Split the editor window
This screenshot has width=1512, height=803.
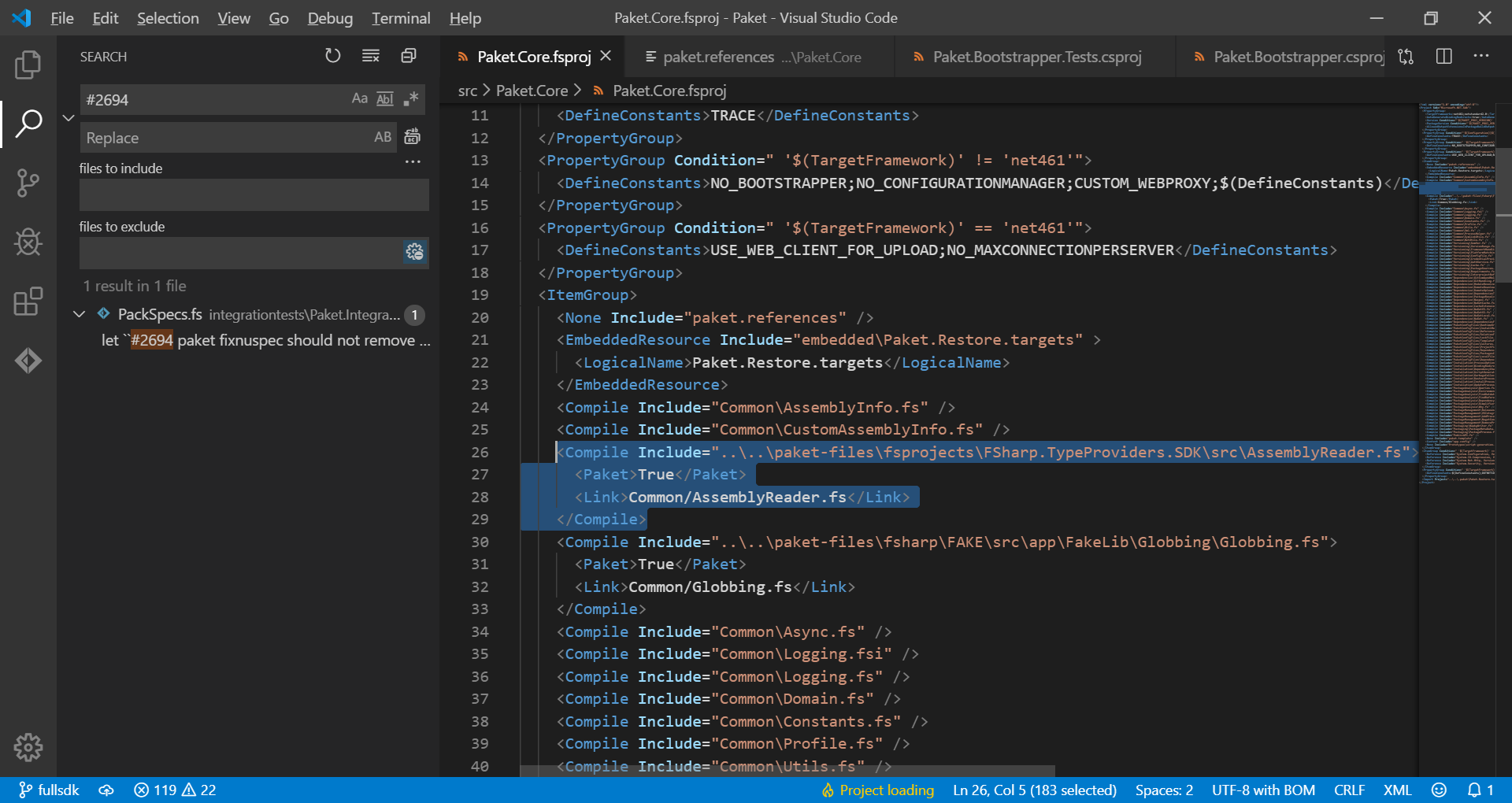(1445, 56)
